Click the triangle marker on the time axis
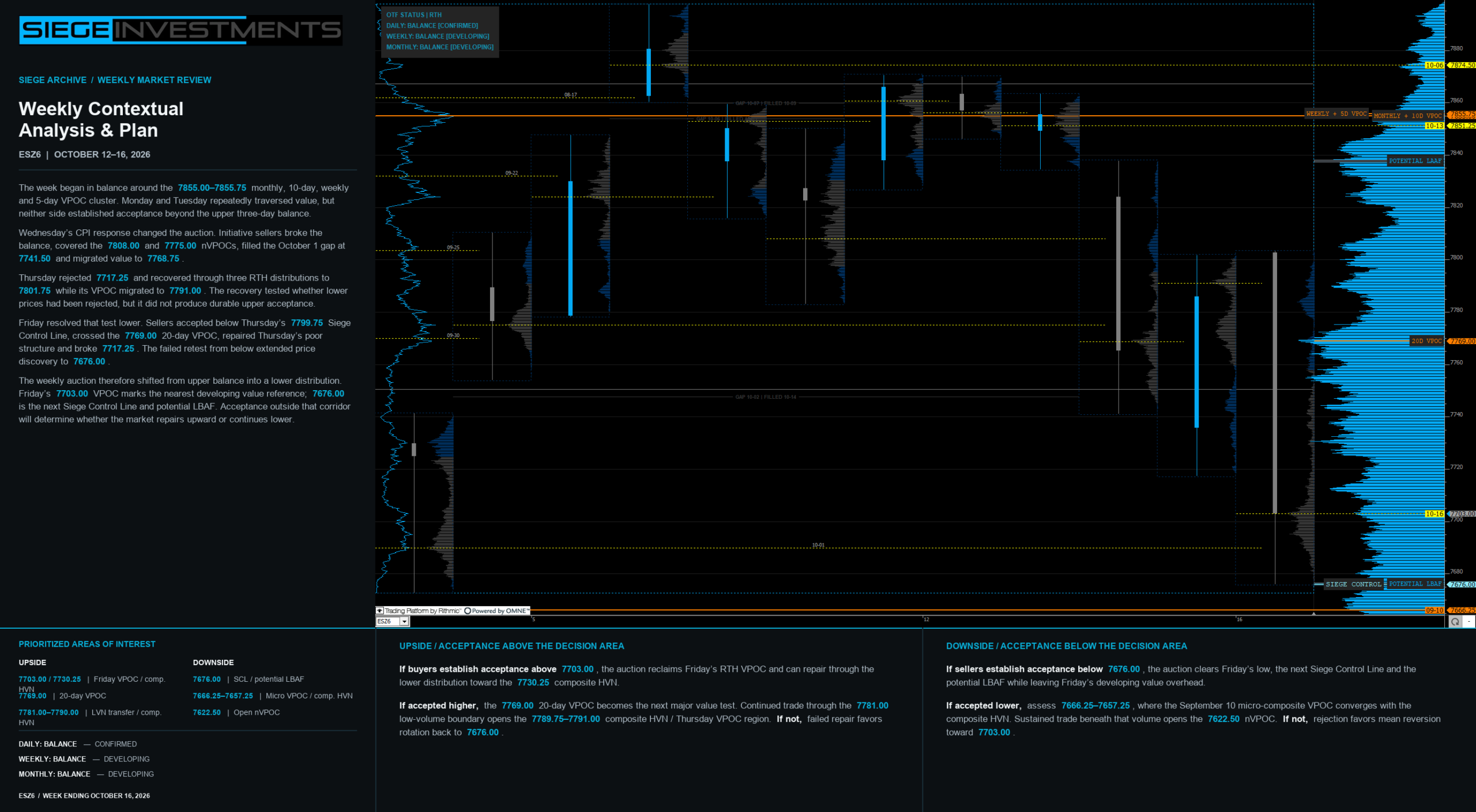The image size is (1476, 812). click(1313, 614)
